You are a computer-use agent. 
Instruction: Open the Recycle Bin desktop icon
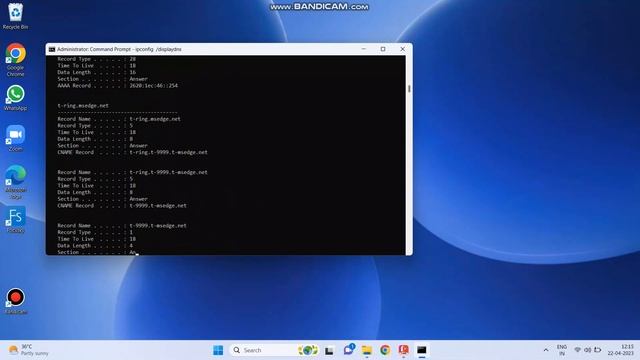click(x=16, y=16)
